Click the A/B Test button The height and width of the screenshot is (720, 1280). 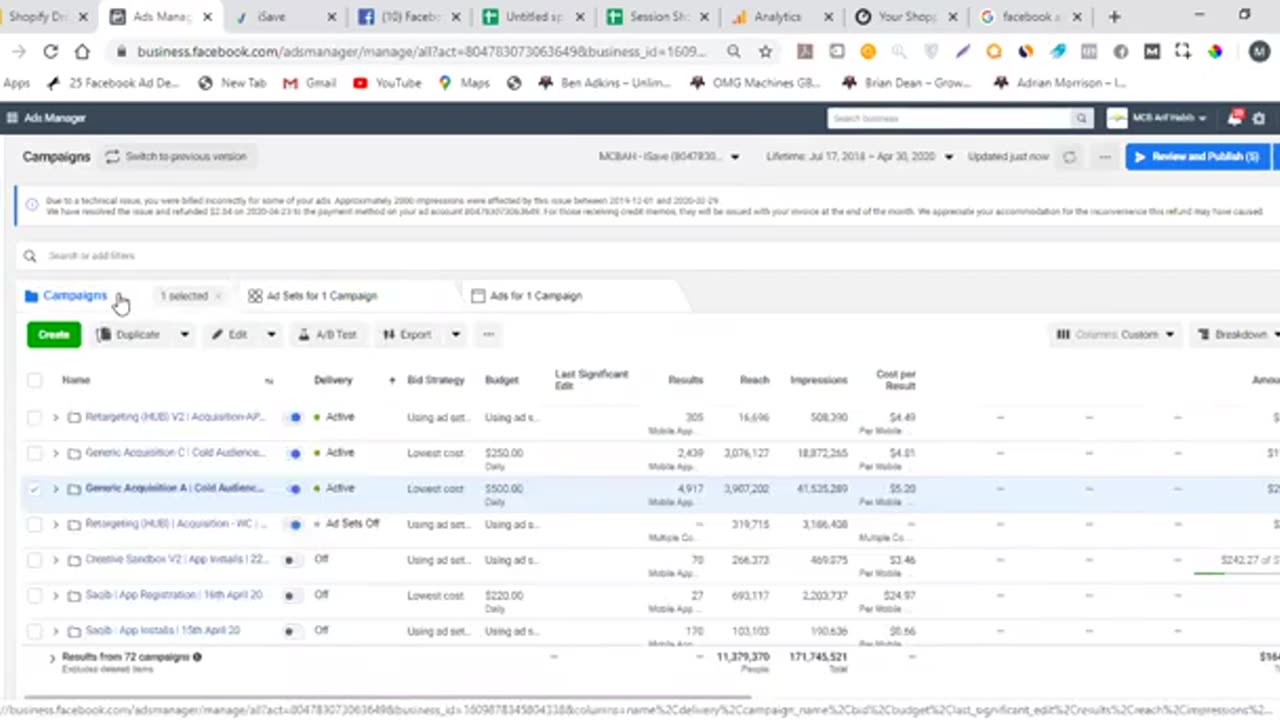click(327, 335)
